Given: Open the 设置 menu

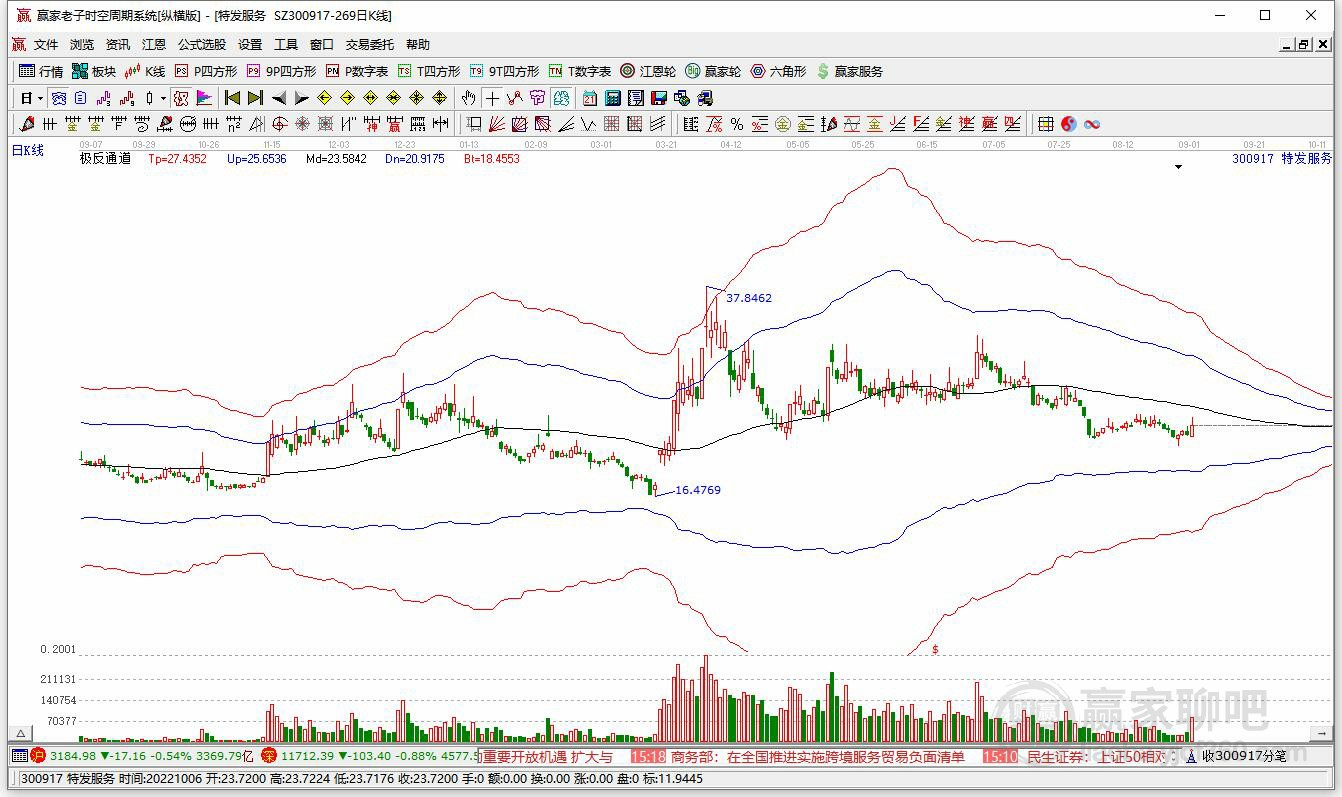Looking at the screenshot, I should (x=250, y=44).
